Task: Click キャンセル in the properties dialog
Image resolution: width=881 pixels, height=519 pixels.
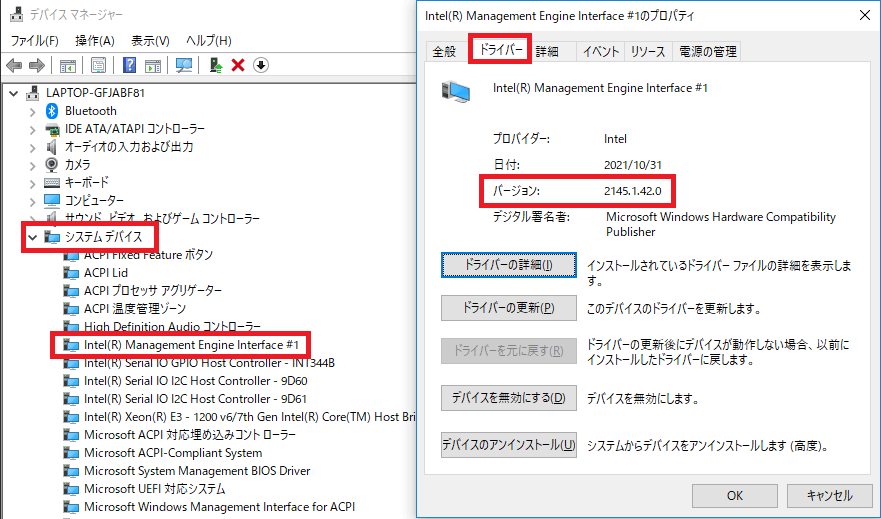Action: (x=830, y=495)
